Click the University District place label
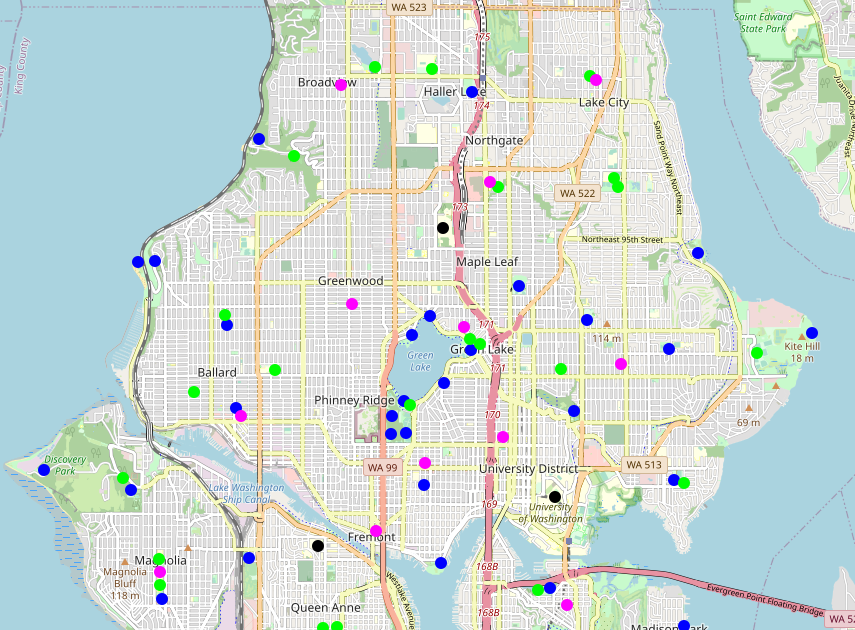855x630 pixels. tap(528, 468)
